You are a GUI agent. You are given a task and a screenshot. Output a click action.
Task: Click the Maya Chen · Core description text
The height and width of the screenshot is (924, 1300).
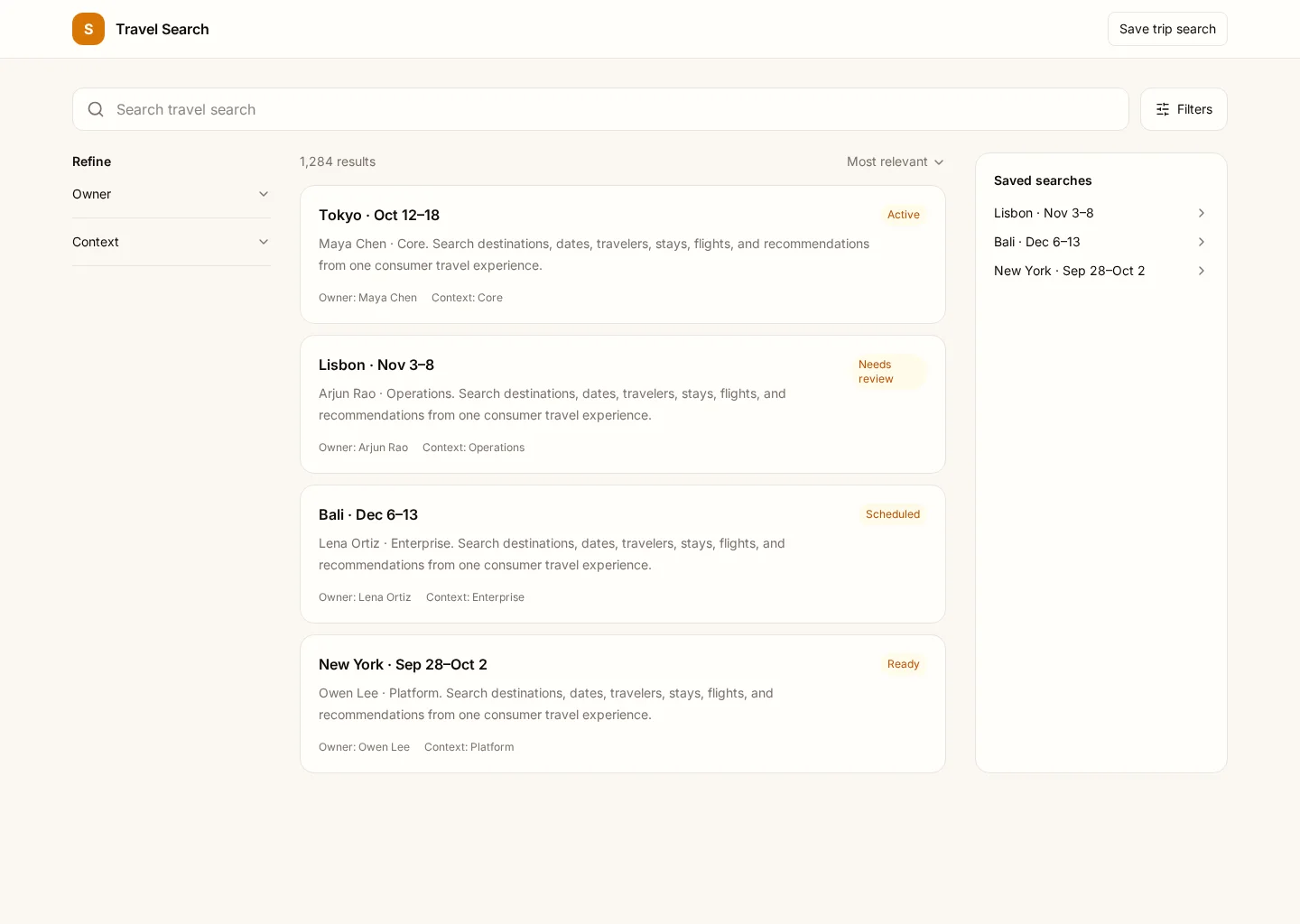coord(594,254)
